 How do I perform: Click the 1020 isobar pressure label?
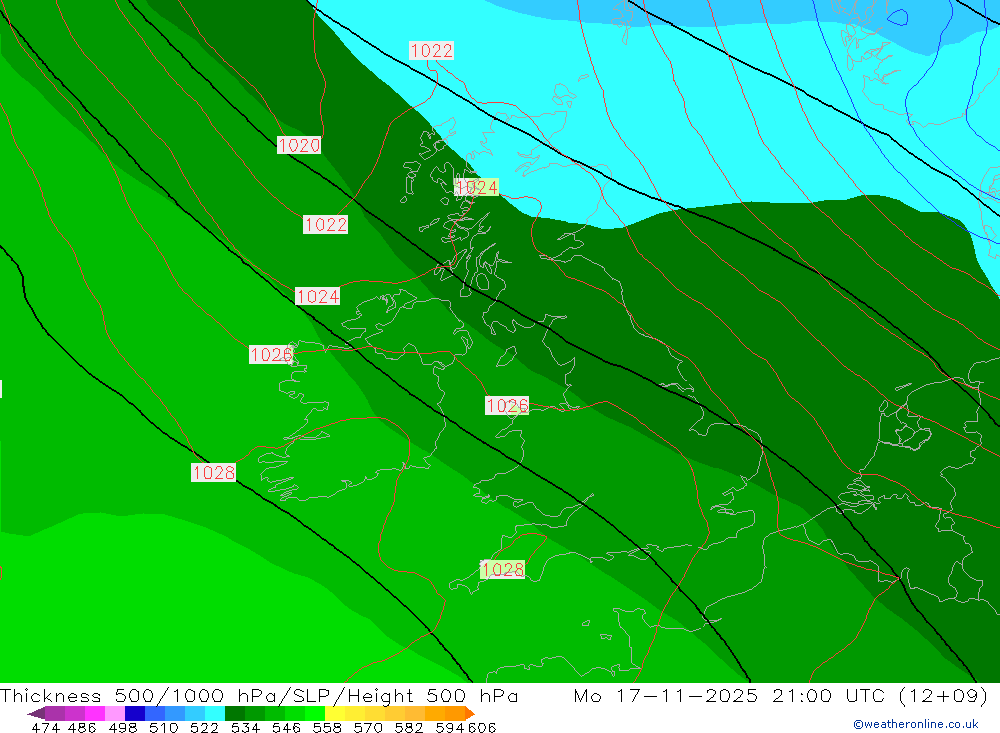tap(298, 145)
